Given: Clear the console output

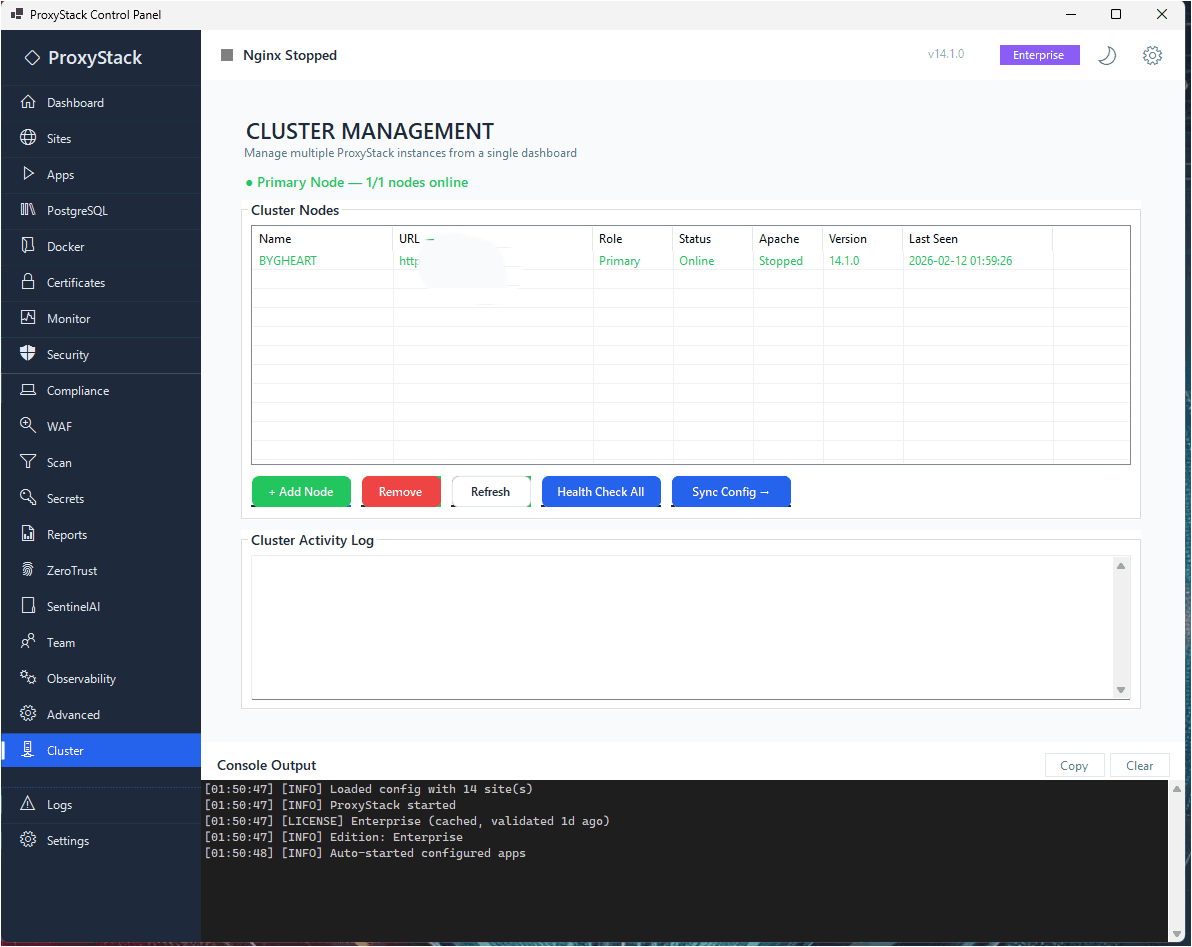Looking at the screenshot, I should (1140, 764).
